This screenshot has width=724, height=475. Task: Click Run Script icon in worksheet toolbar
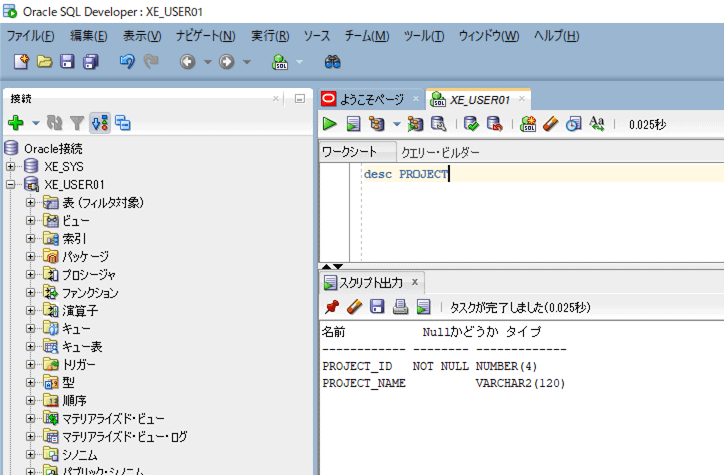tap(353, 124)
